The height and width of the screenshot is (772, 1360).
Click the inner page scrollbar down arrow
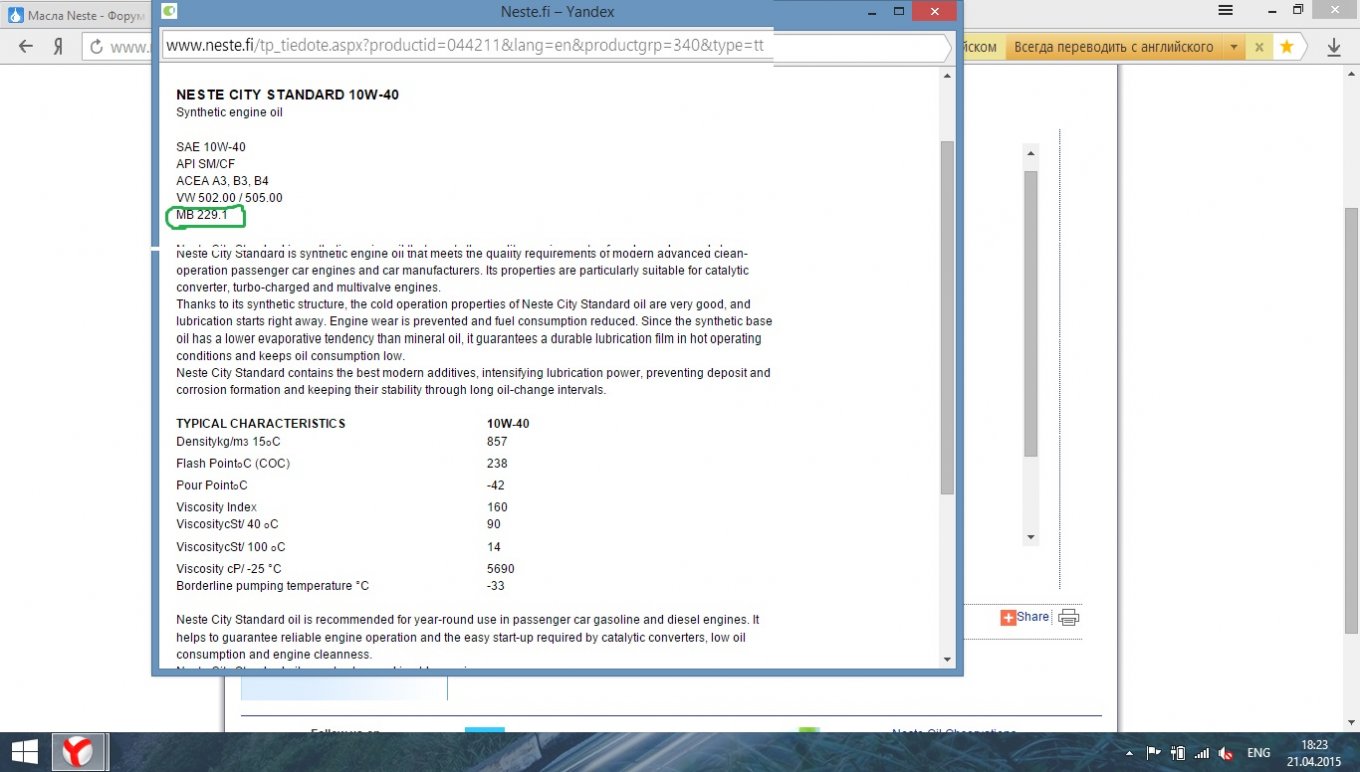[1031, 538]
